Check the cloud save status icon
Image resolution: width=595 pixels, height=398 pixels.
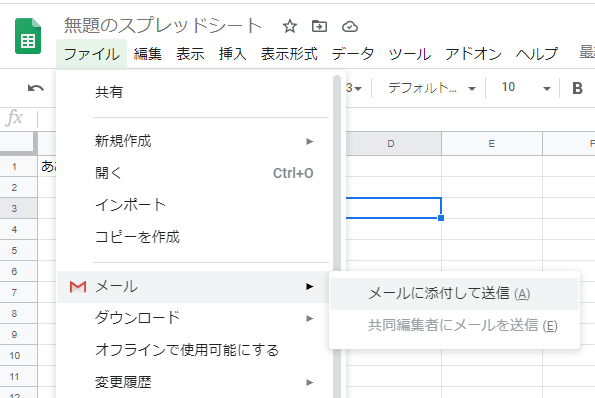pos(349,27)
